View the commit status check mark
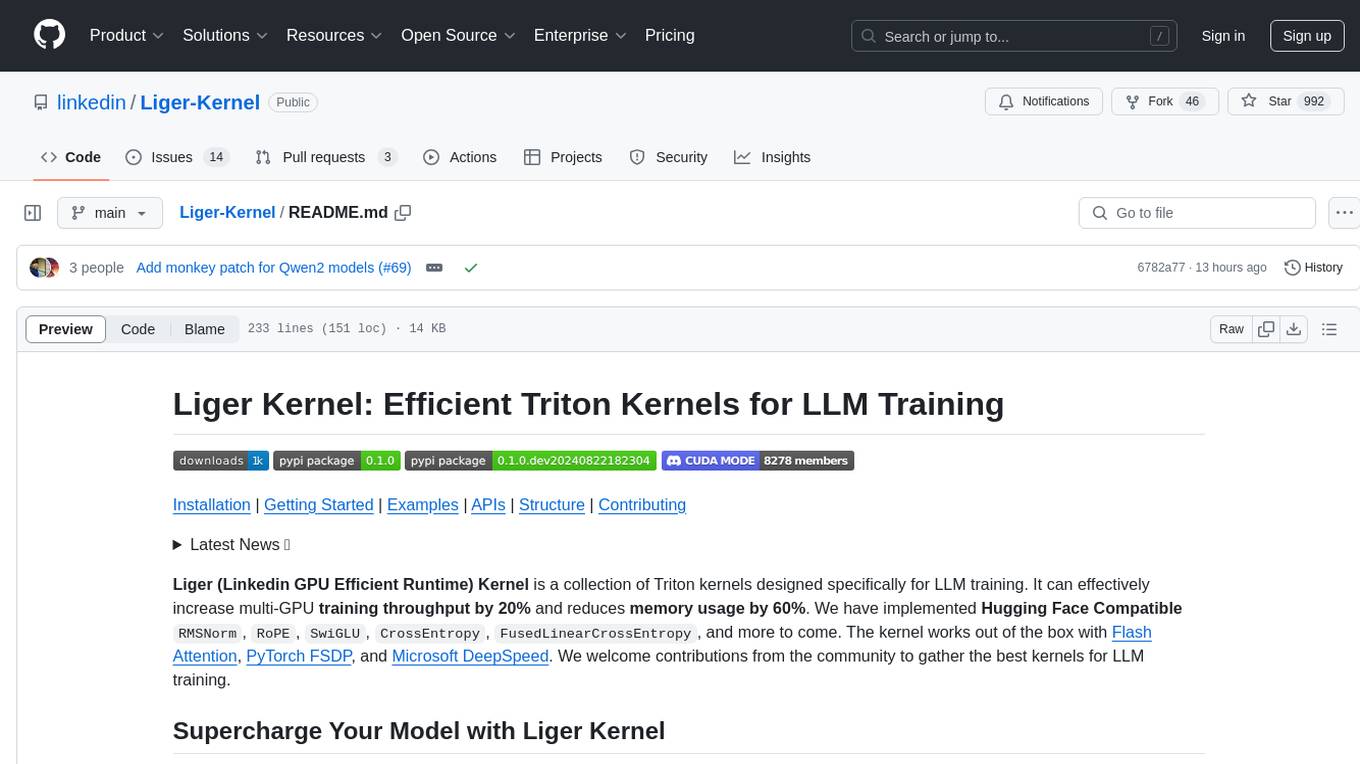1360x764 pixels. click(x=471, y=268)
